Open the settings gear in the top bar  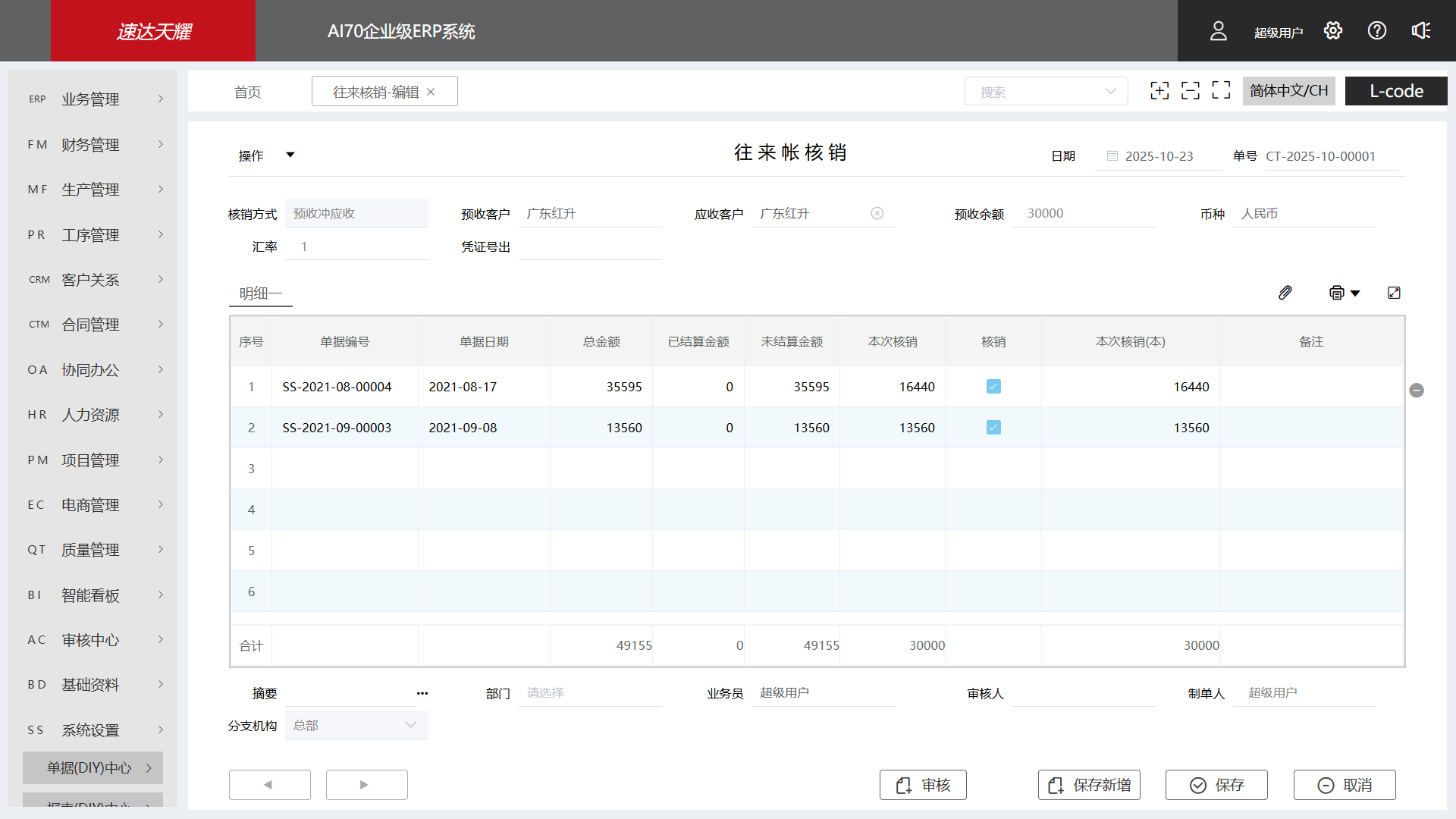[1333, 30]
